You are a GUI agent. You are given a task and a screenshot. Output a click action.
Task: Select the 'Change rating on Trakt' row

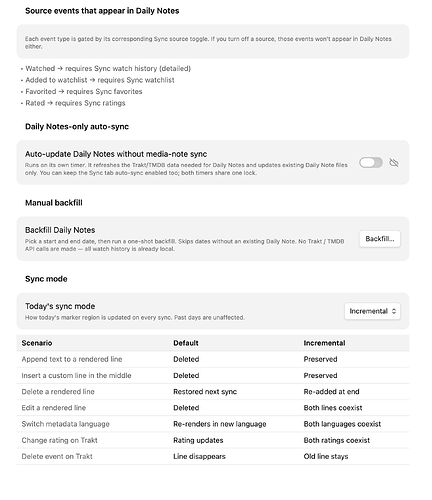pos(213,440)
